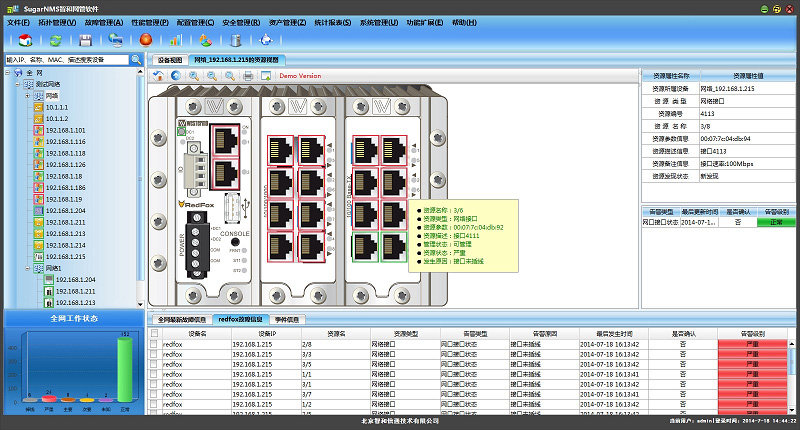Check the alarm row for resource 2/8
The height and width of the screenshot is (430, 800).
point(154,344)
